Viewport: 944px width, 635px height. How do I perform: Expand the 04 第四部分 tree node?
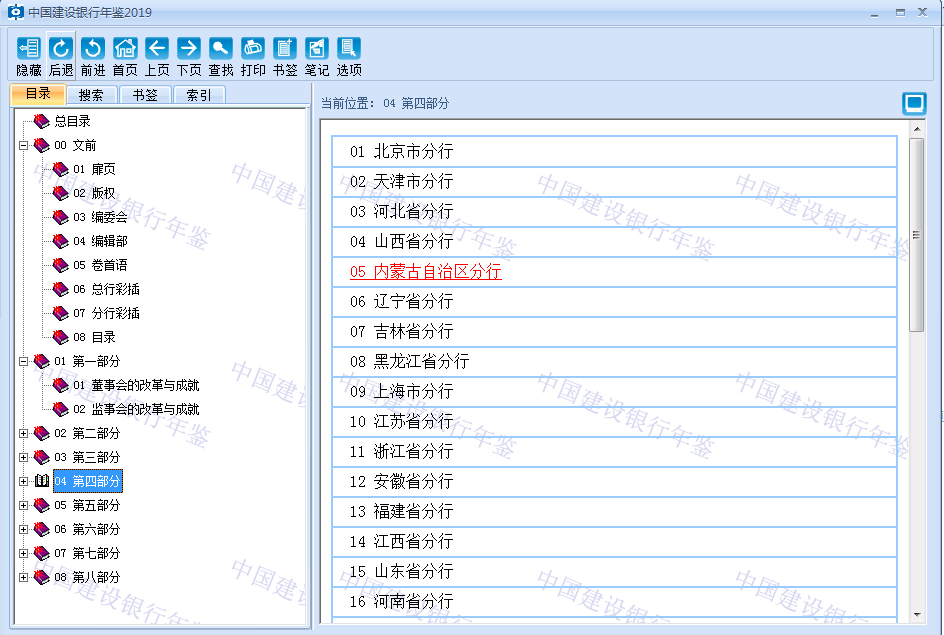[x=23, y=482]
